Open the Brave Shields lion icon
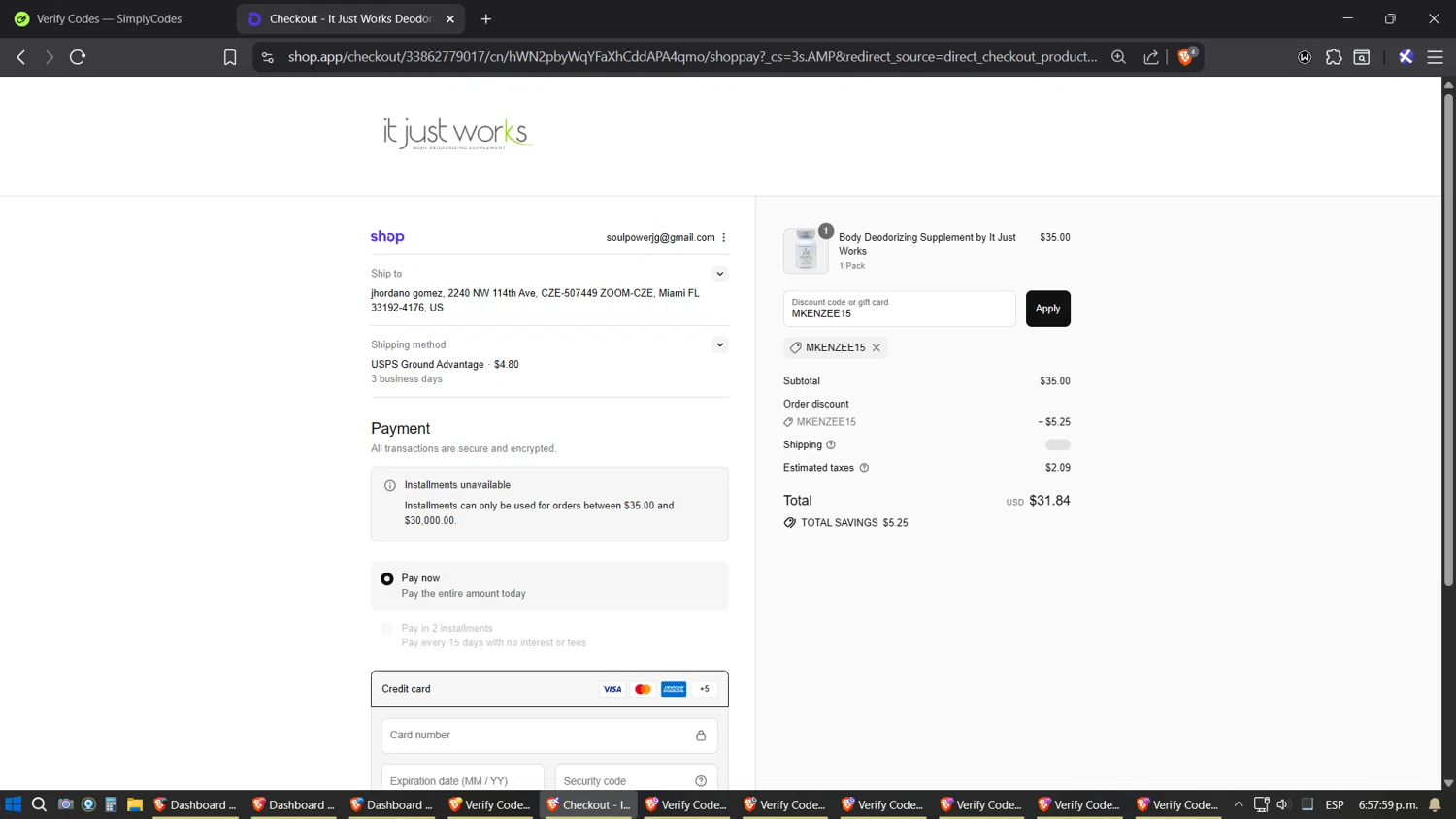This screenshot has height=819, width=1456. coord(1186,56)
